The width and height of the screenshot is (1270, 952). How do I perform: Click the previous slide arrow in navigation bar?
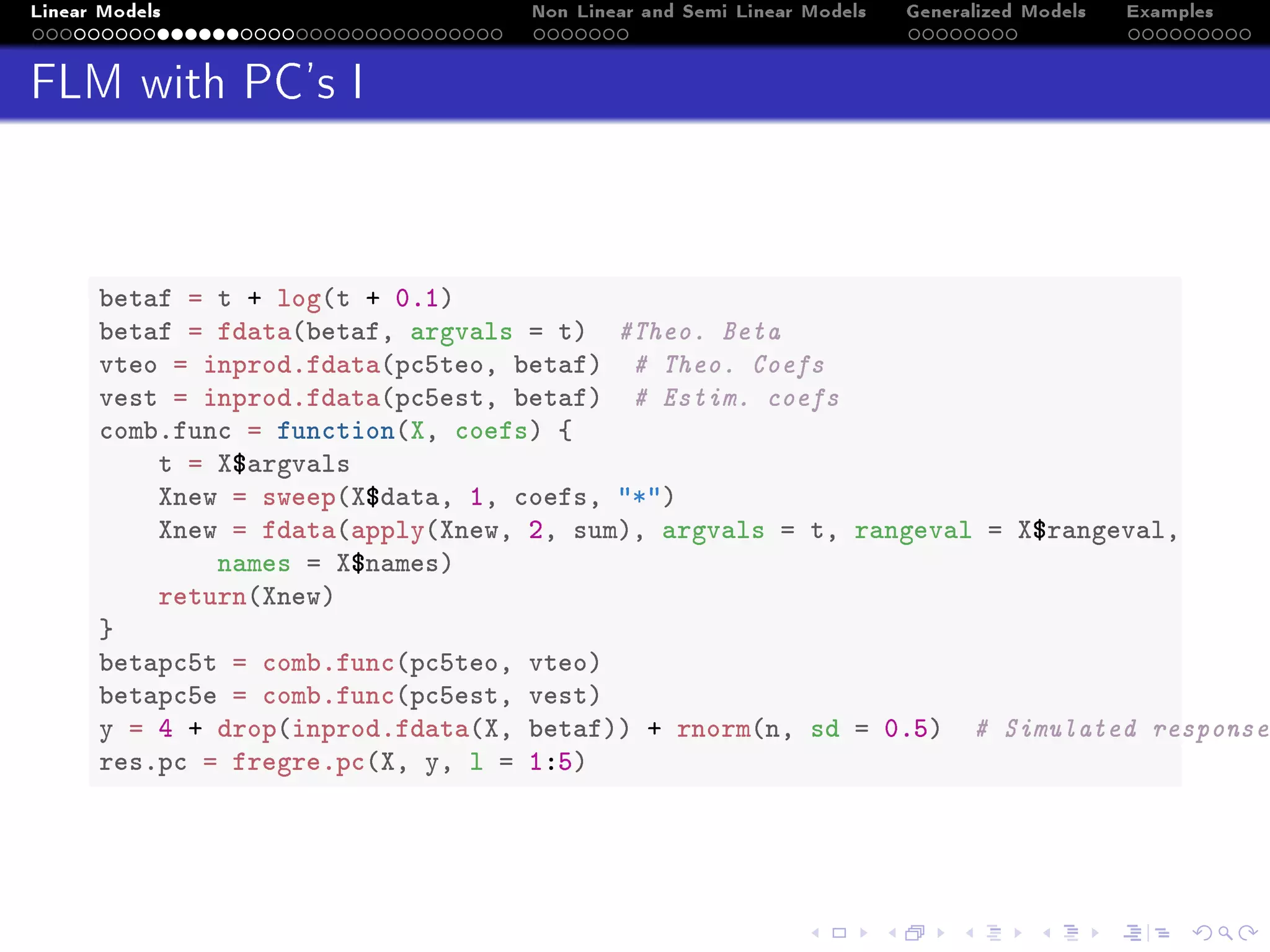tap(815, 933)
